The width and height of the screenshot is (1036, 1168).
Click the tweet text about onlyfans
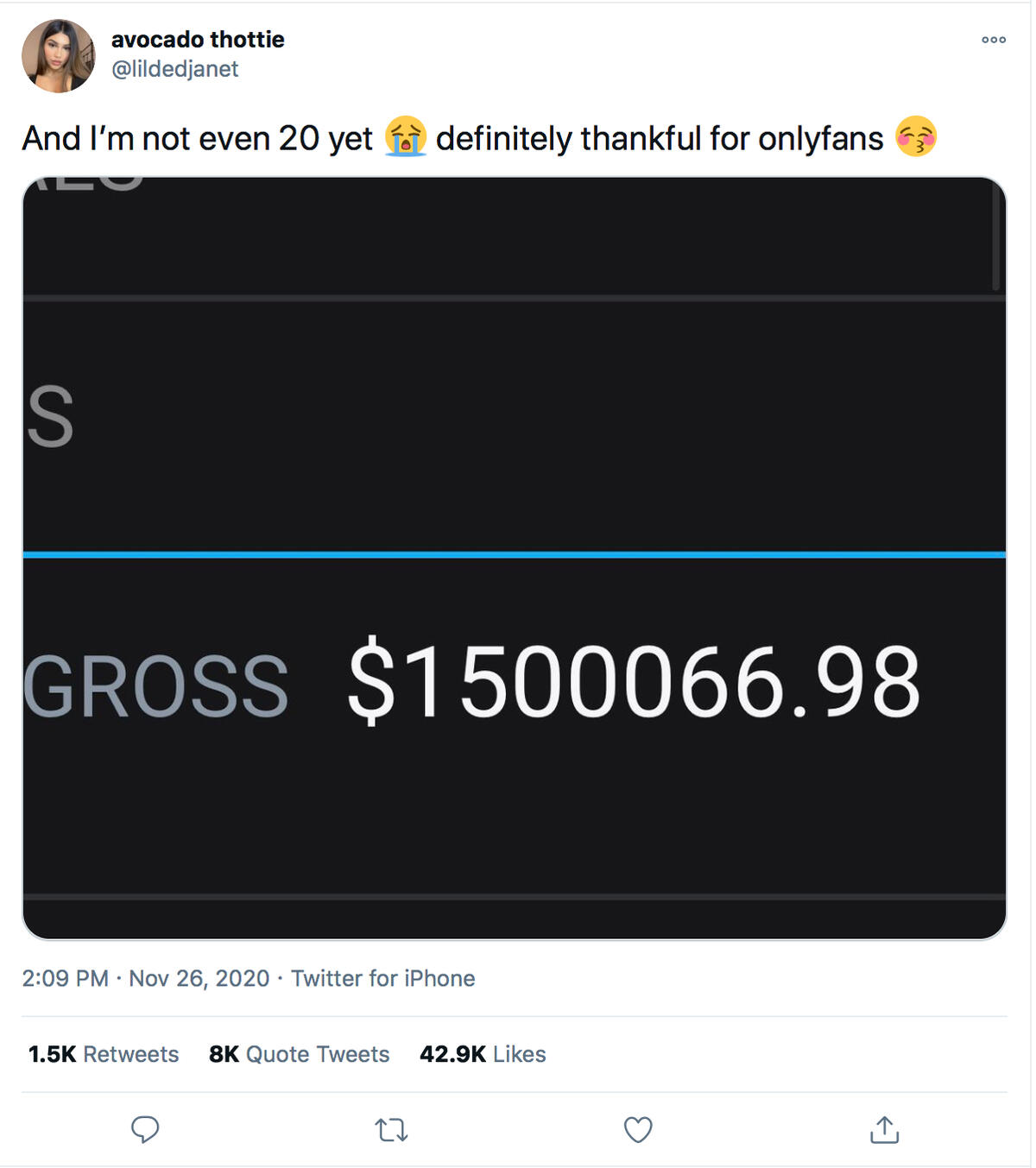(x=660, y=138)
